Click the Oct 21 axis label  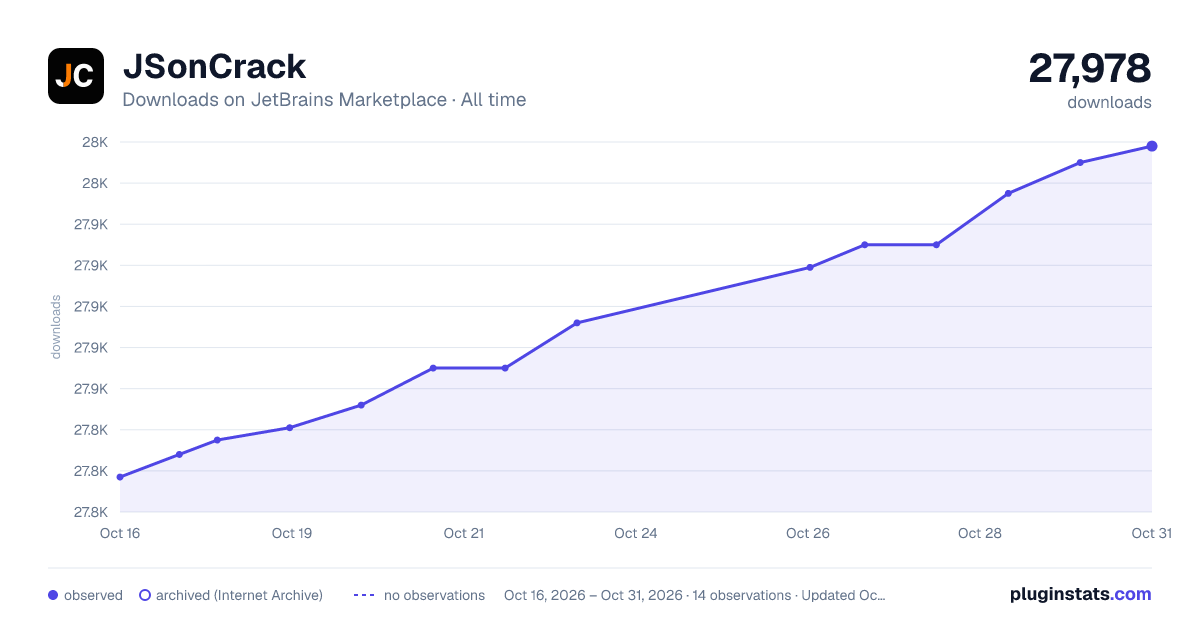tap(464, 533)
